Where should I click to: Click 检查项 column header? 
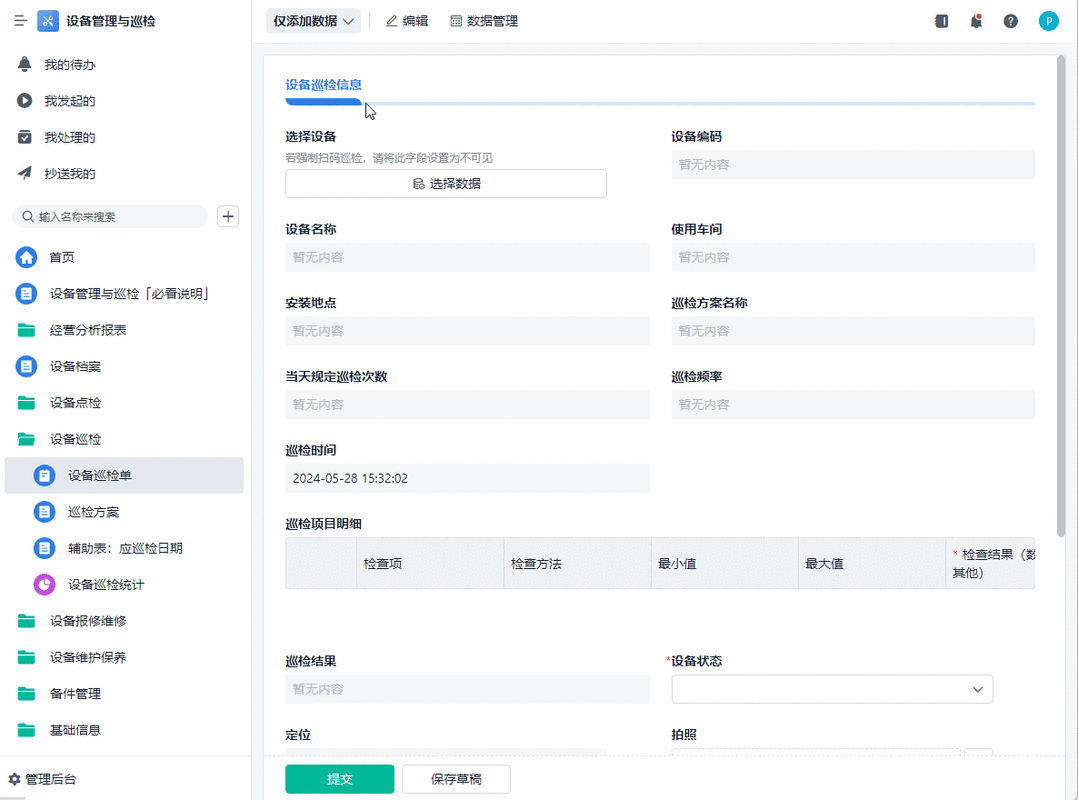430,564
